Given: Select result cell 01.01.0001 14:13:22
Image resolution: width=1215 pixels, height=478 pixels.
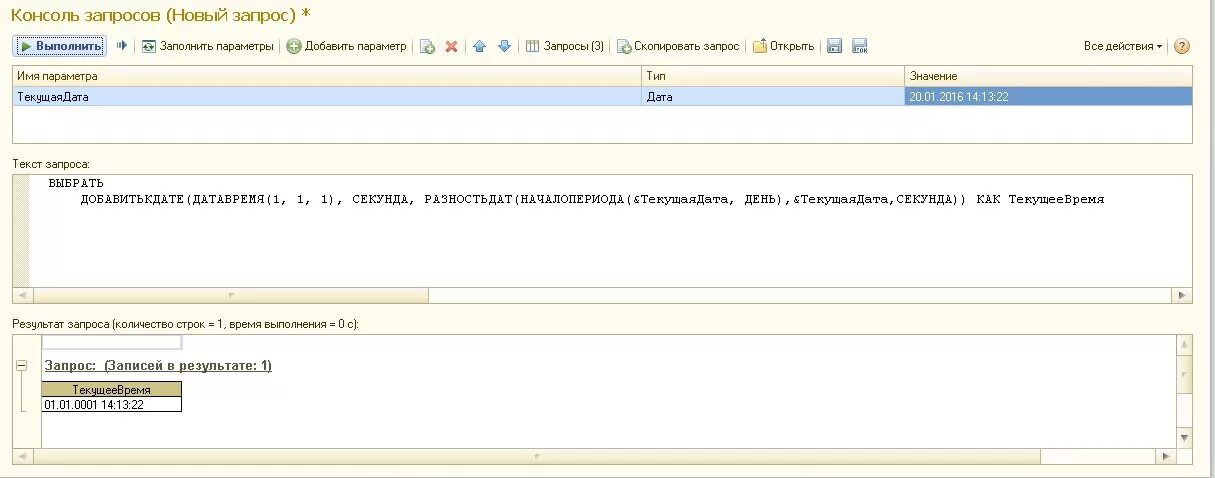Looking at the screenshot, I should point(112,405).
